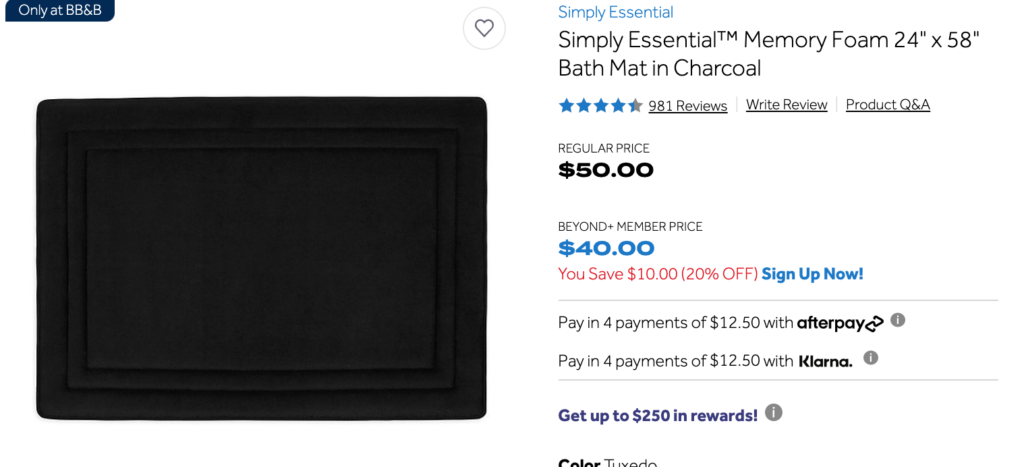Open the Simply Essential brand link
This screenshot has width=1024, height=467.
[x=615, y=12]
